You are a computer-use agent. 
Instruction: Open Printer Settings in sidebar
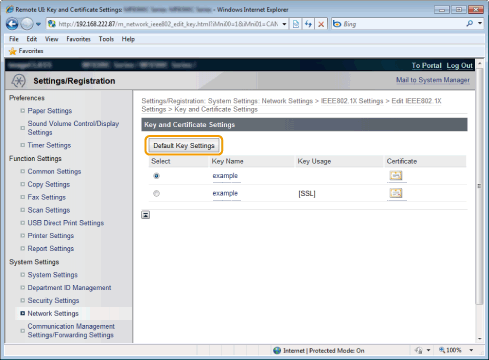pyautogui.click(x=51, y=236)
